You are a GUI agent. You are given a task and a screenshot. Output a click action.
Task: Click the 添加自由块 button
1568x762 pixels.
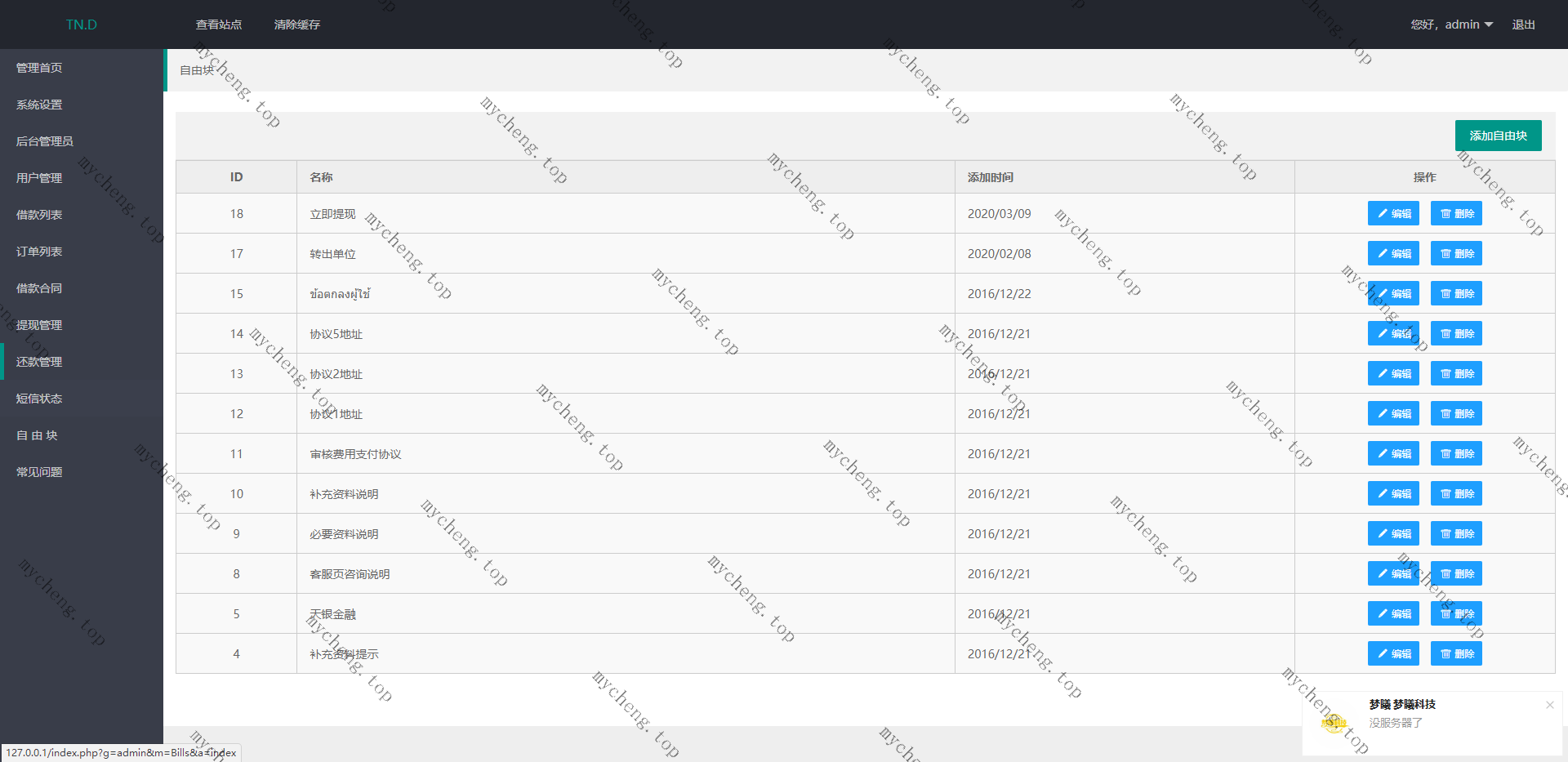pos(1498,136)
